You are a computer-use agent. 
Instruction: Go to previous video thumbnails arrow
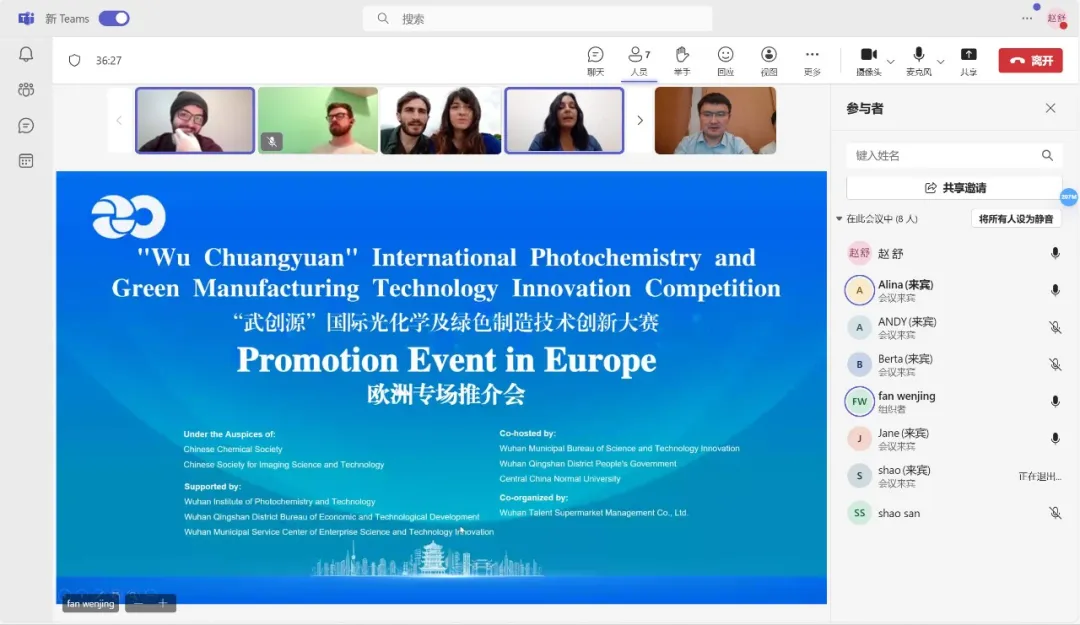(119, 121)
